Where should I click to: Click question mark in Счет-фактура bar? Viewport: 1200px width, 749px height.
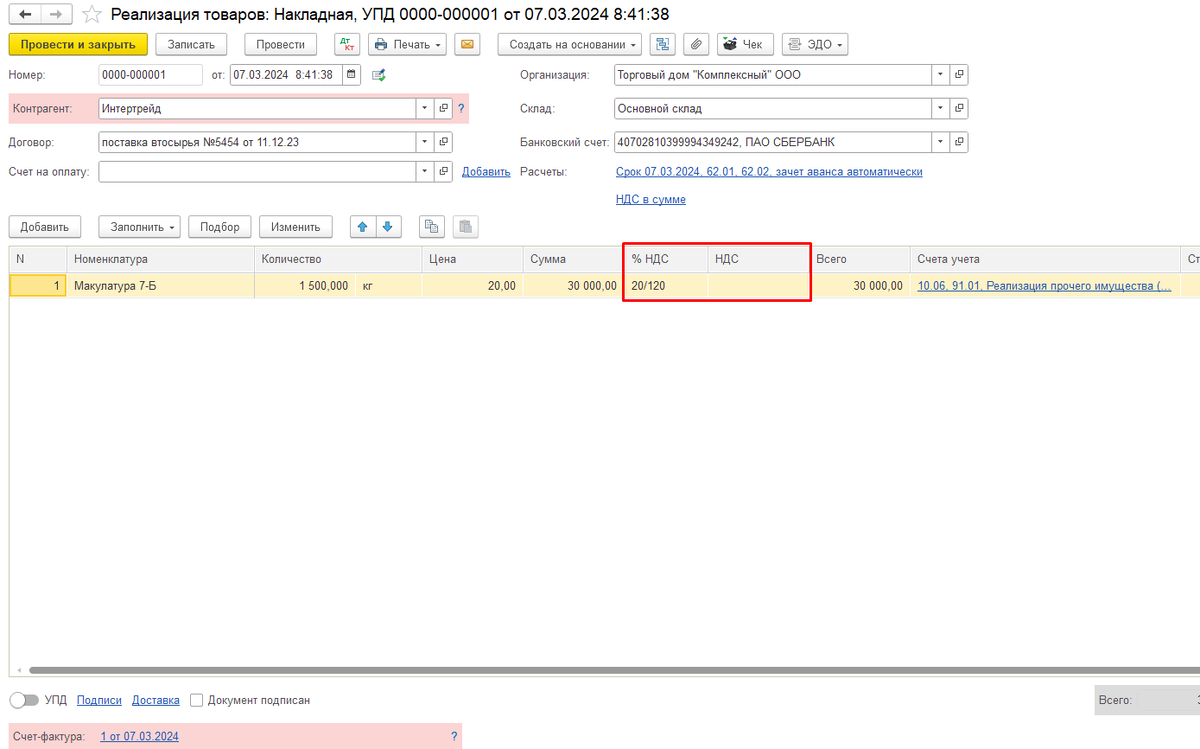453,737
